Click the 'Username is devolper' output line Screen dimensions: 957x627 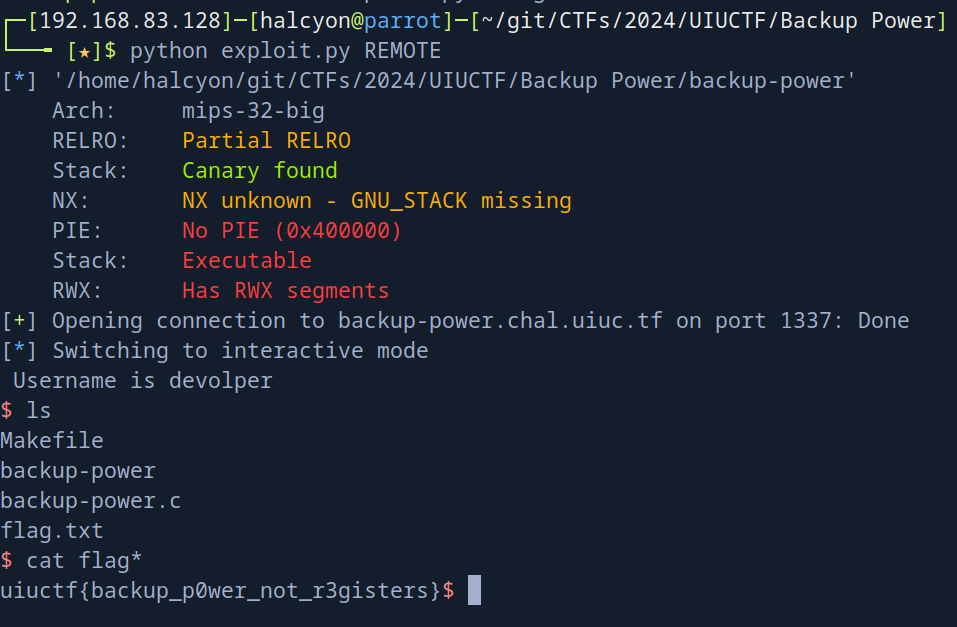pos(142,381)
